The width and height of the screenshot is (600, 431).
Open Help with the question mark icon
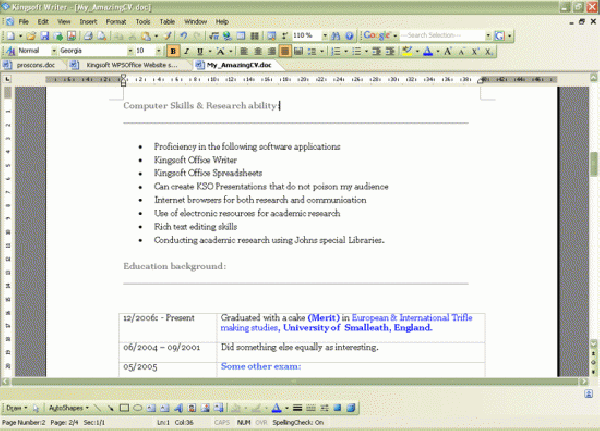(349, 36)
